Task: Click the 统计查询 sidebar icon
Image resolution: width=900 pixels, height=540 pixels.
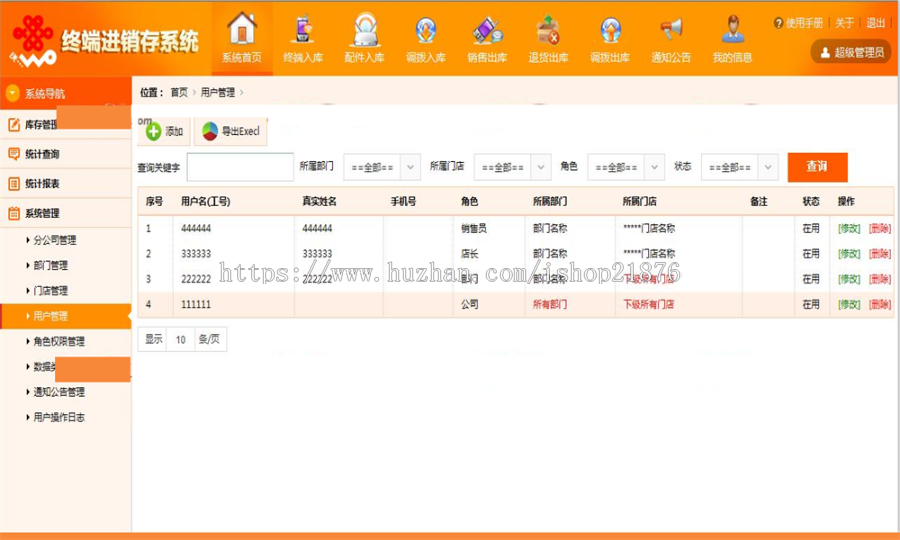Action: tap(14, 154)
